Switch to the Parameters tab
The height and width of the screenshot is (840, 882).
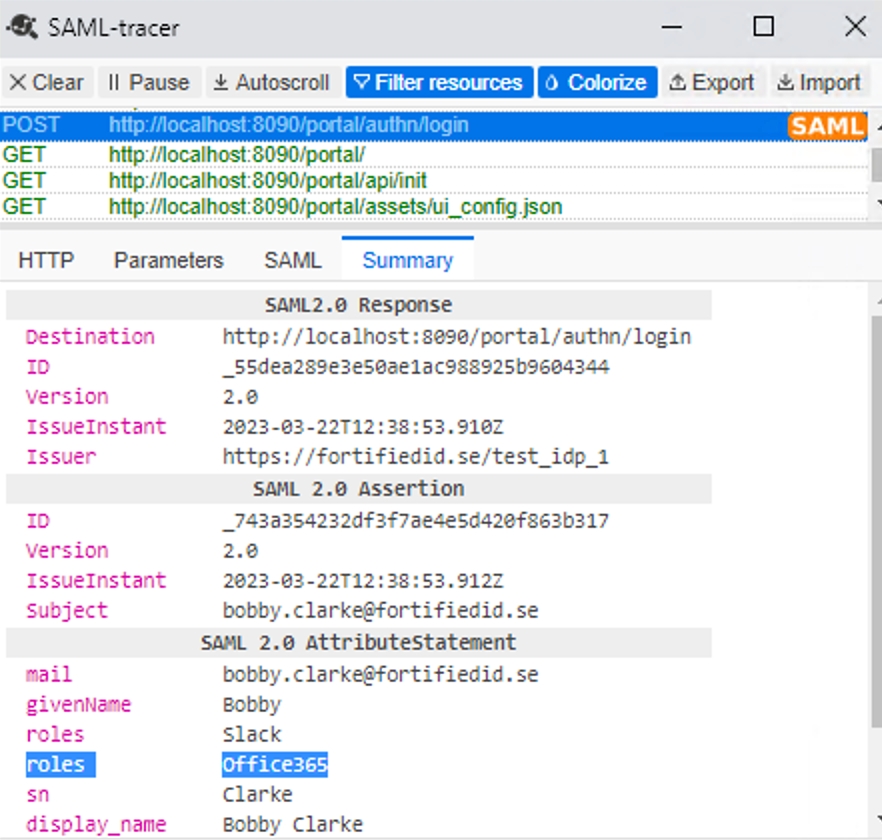[x=168, y=260]
